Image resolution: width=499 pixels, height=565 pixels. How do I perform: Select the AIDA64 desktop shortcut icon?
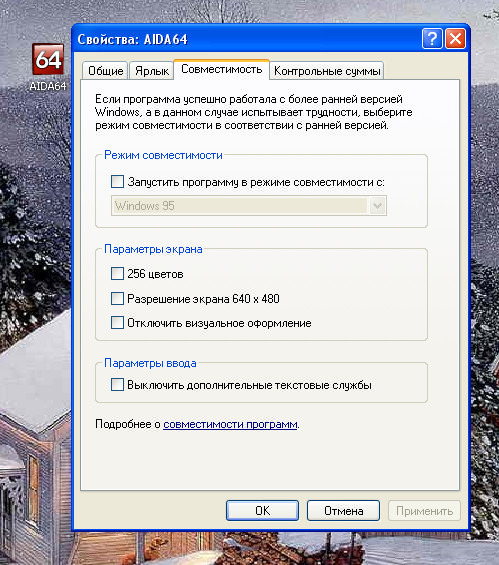click(48, 59)
